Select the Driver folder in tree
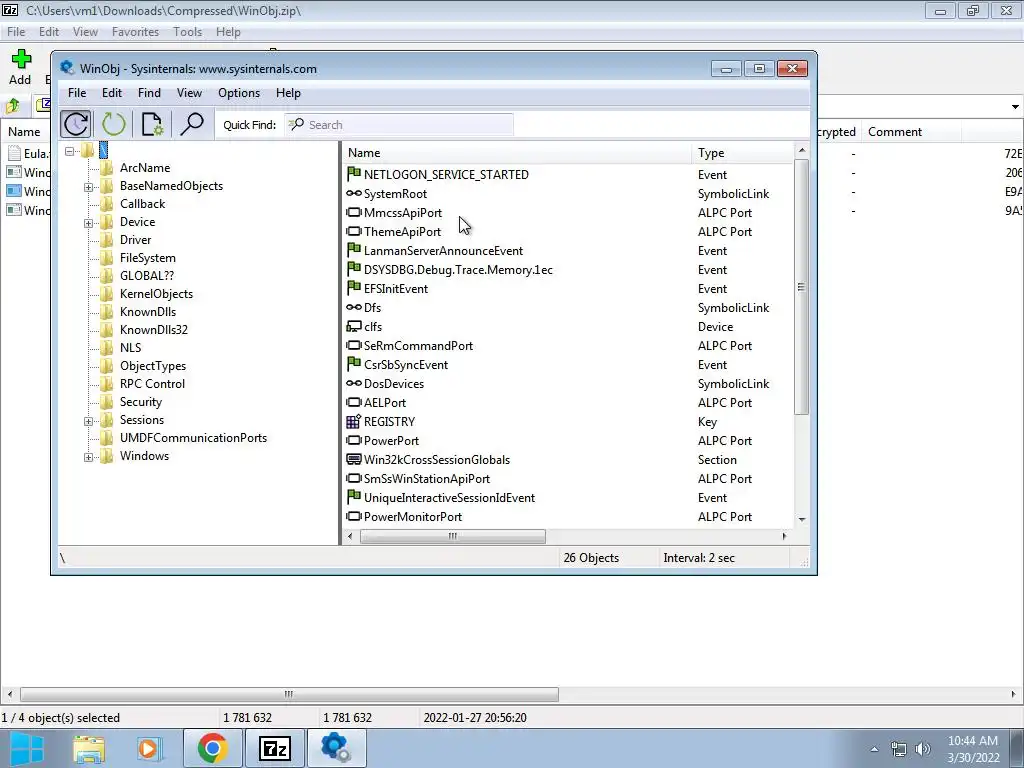The image size is (1024, 768). point(135,240)
